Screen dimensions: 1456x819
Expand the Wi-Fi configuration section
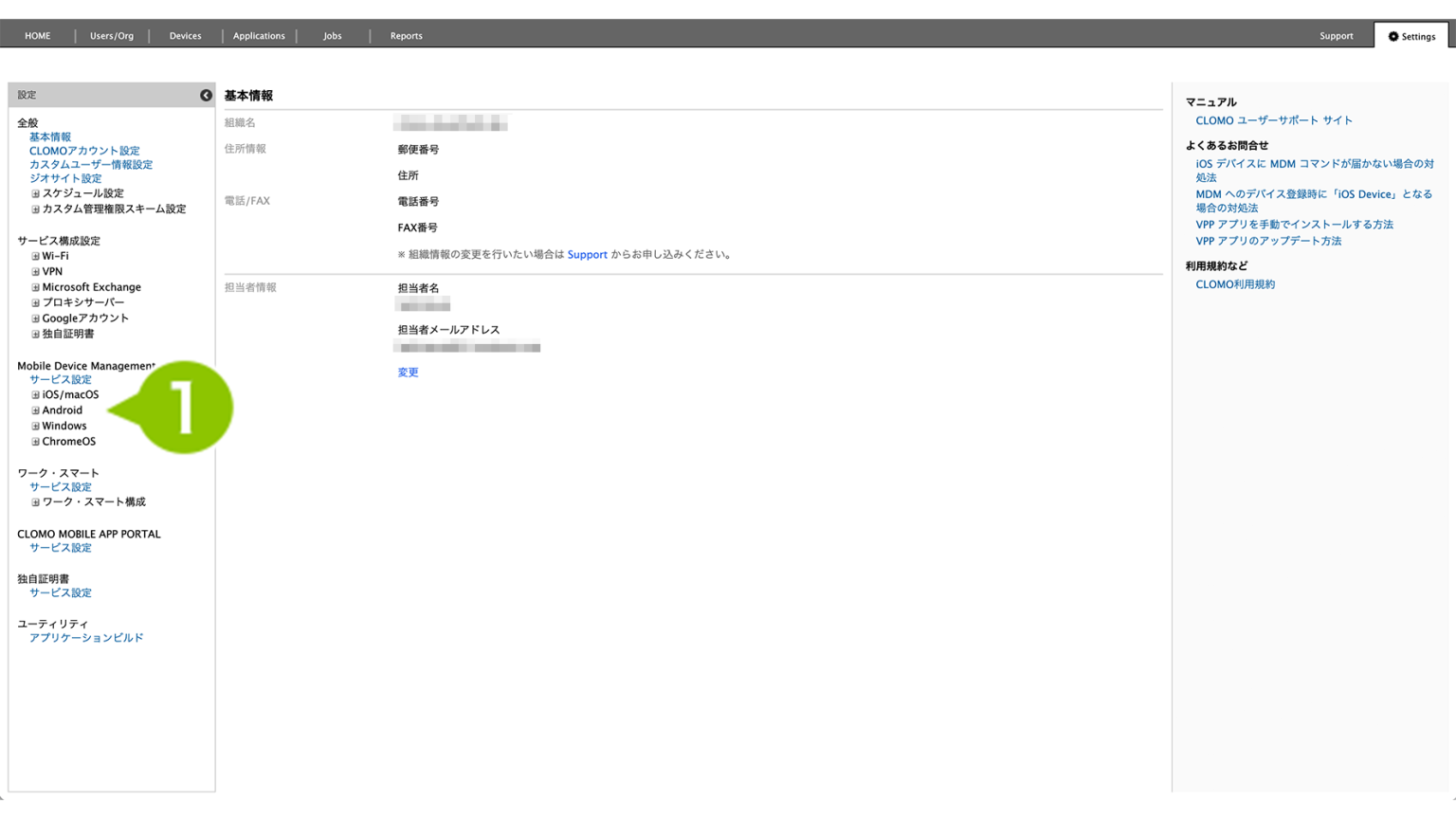tap(34, 256)
